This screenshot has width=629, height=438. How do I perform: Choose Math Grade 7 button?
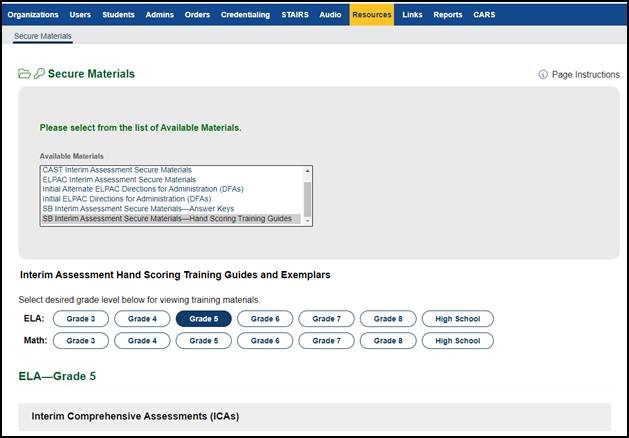tap(327, 341)
